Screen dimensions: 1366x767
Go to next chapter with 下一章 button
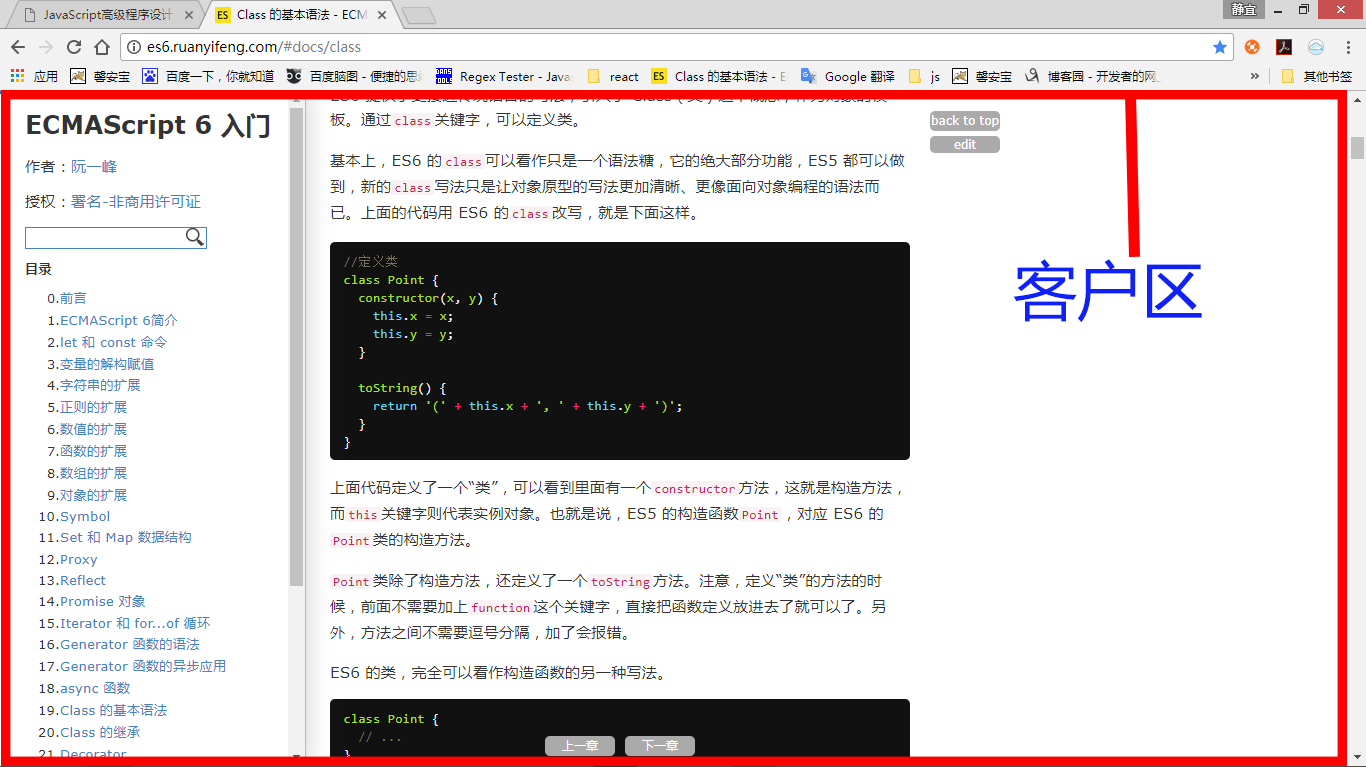click(x=659, y=746)
